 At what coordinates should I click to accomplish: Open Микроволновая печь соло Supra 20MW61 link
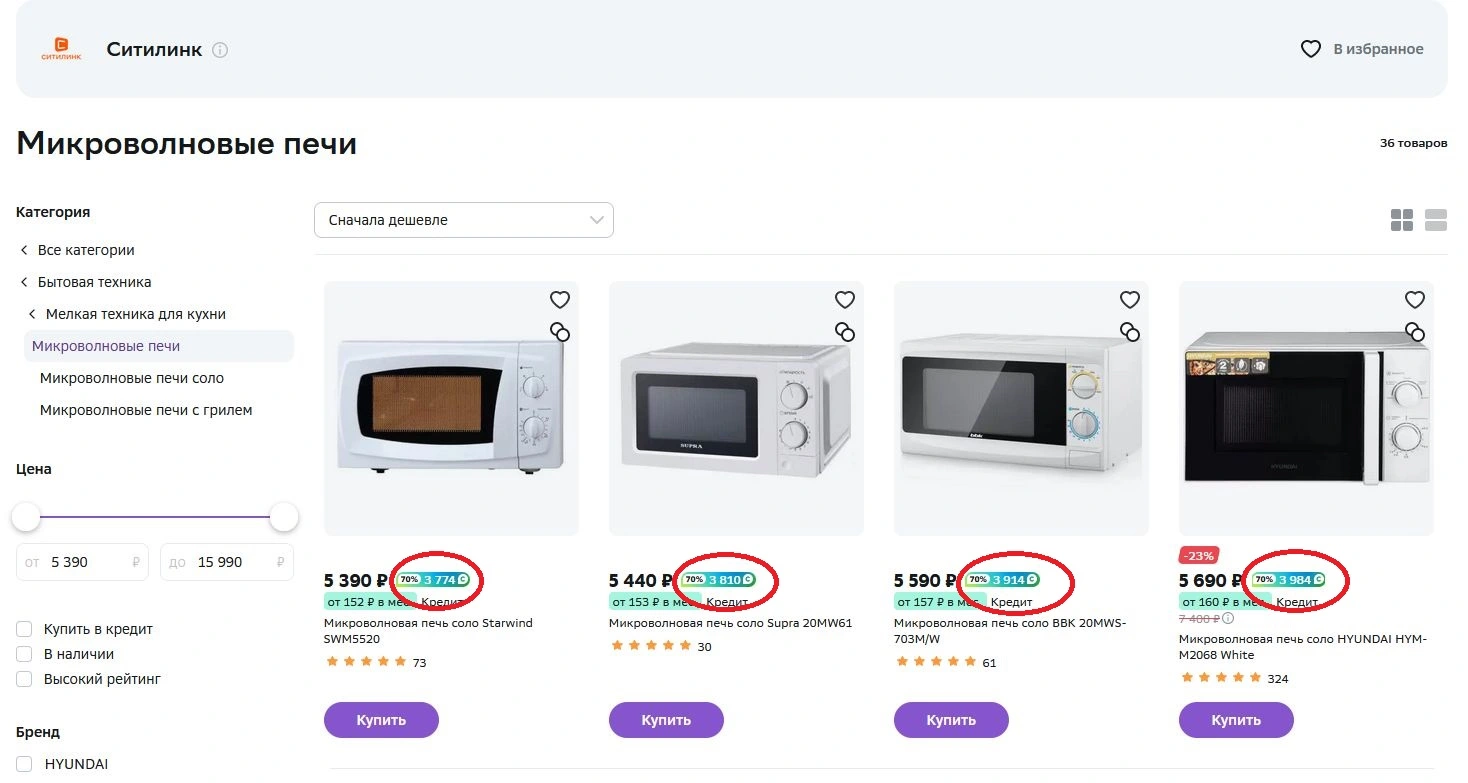point(730,623)
